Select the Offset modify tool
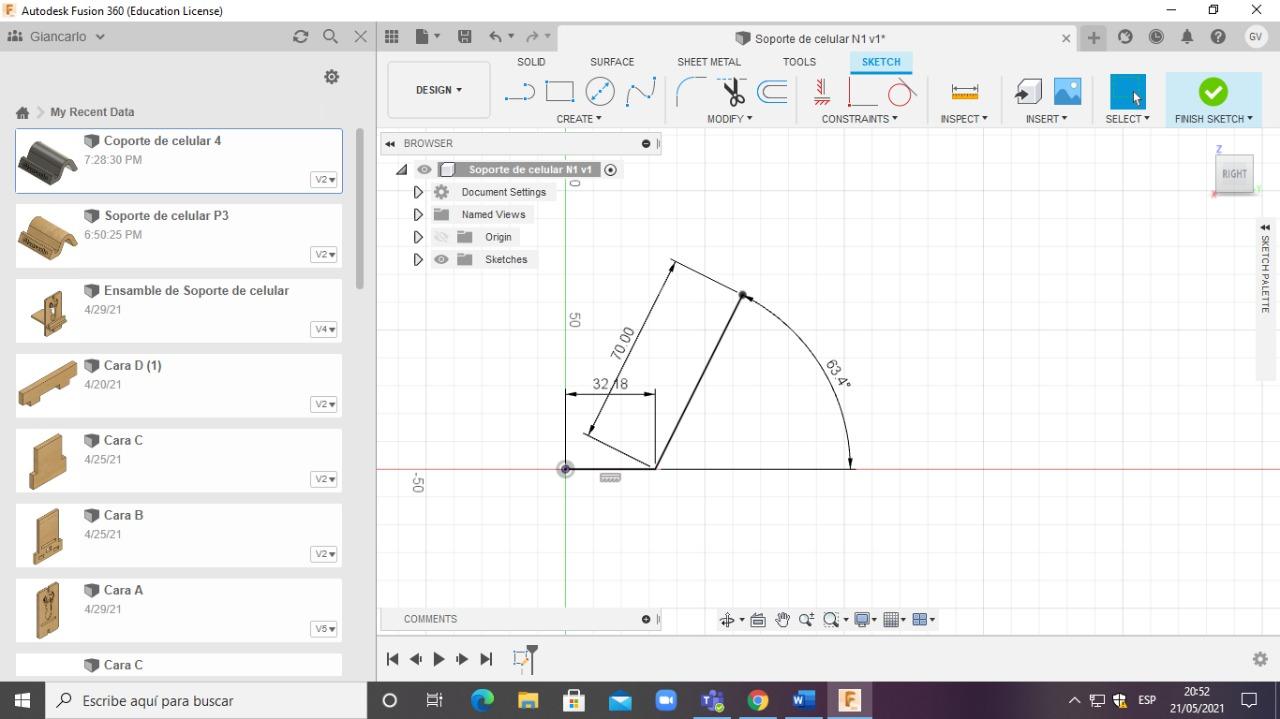Image resolution: width=1280 pixels, height=719 pixels. click(772, 92)
